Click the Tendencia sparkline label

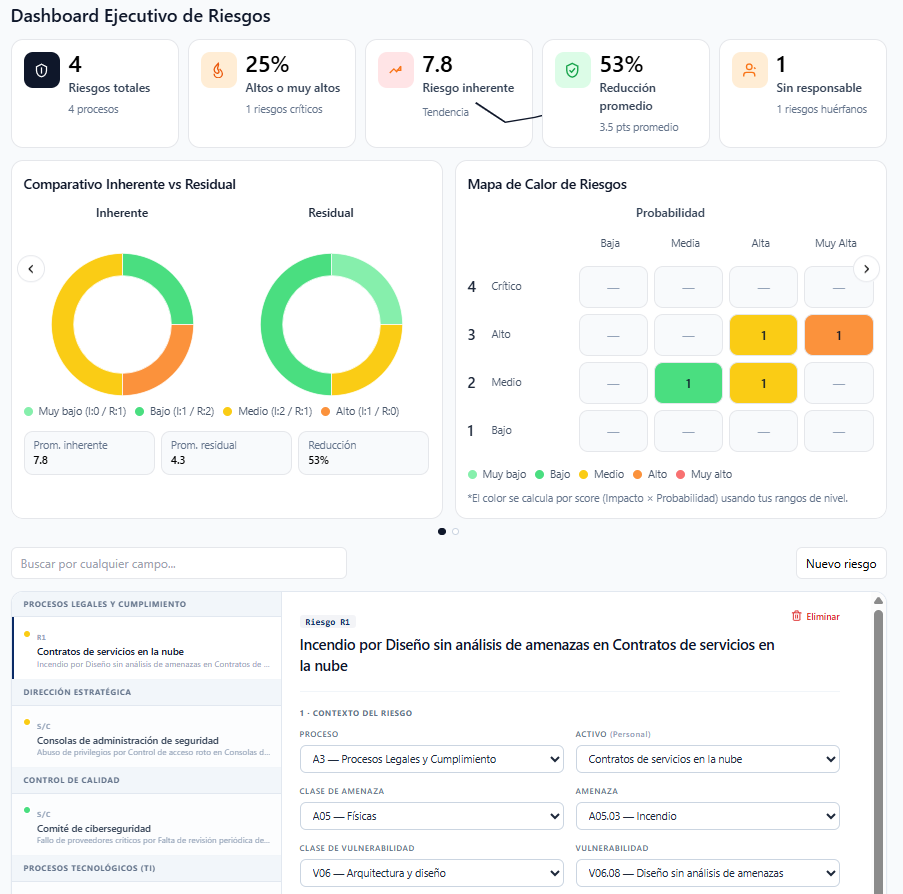(x=445, y=112)
